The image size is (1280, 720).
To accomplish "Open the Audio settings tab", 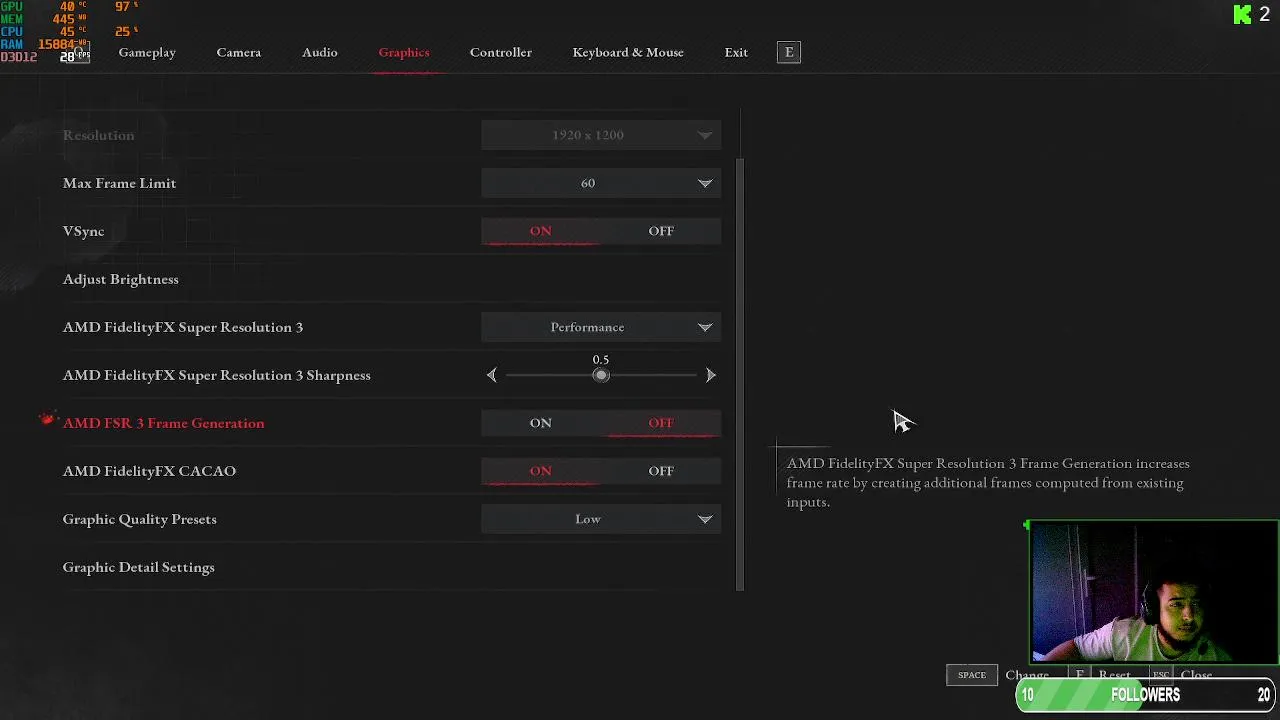I will pos(320,52).
